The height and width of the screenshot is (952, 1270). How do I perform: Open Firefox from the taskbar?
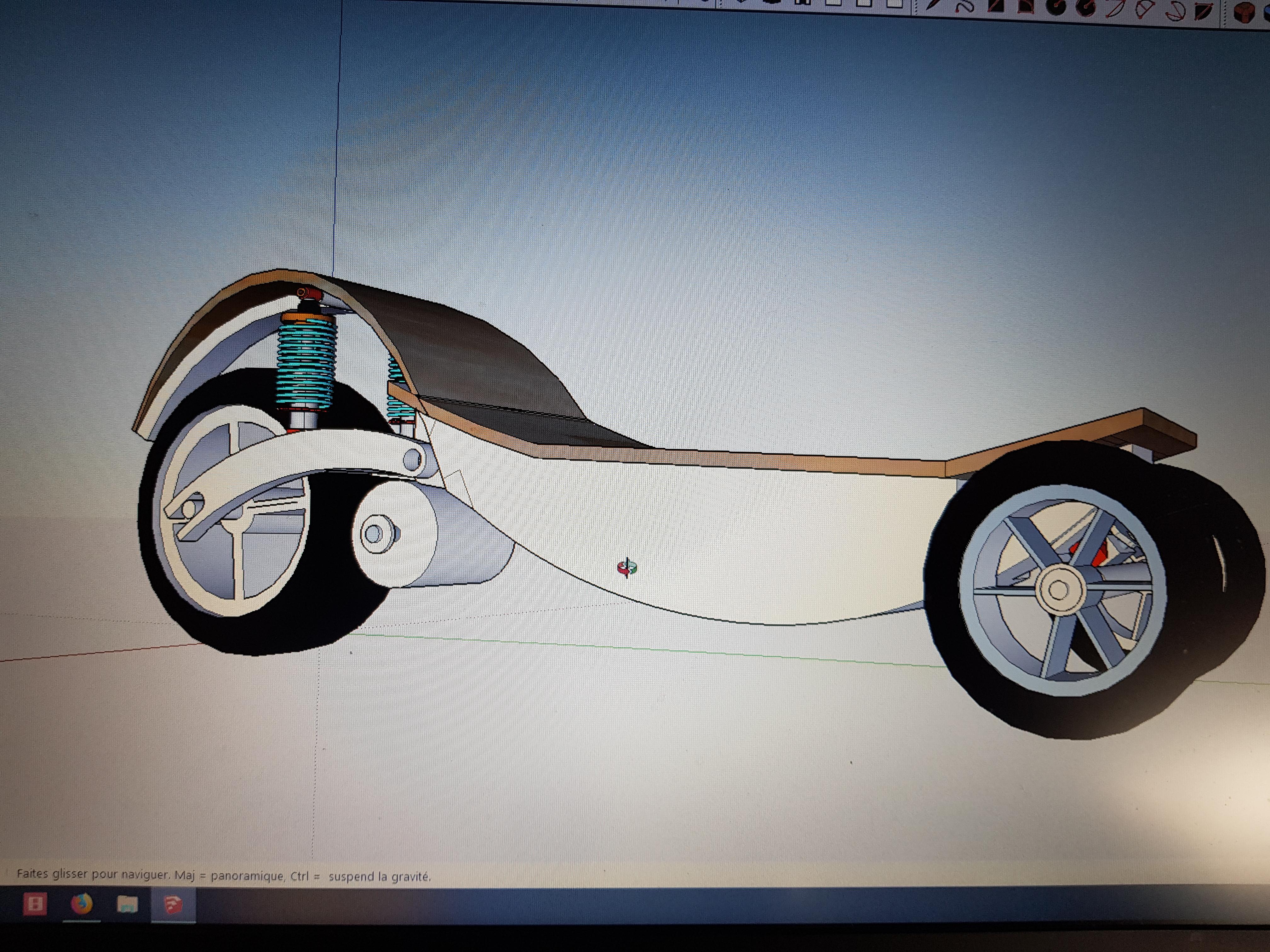[x=82, y=904]
